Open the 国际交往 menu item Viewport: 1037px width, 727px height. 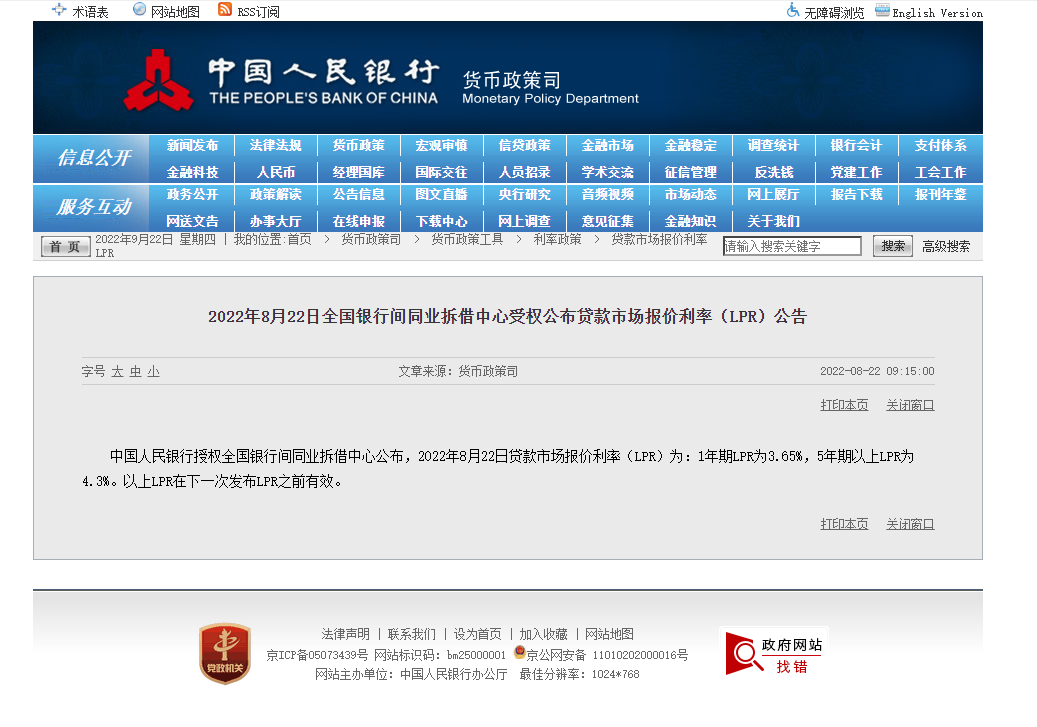[x=442, y=173]
